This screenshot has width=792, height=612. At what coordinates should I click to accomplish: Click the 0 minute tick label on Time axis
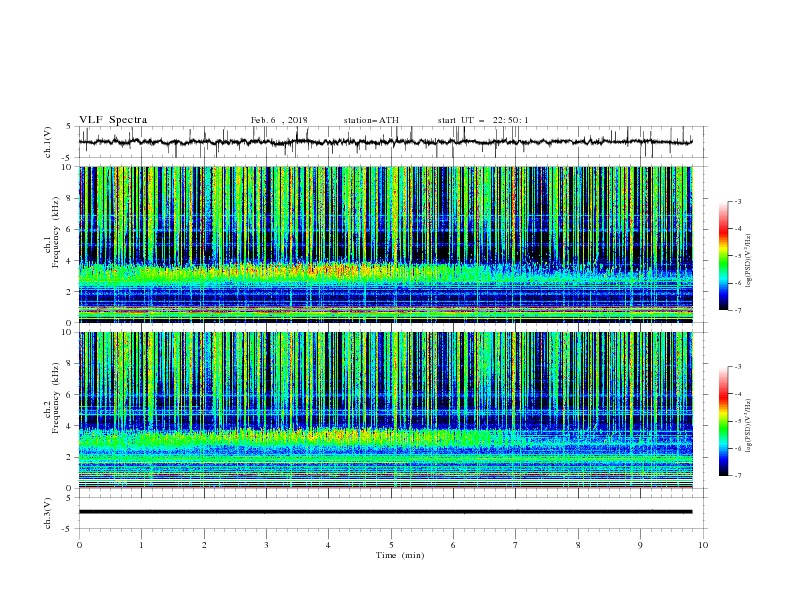79,545
